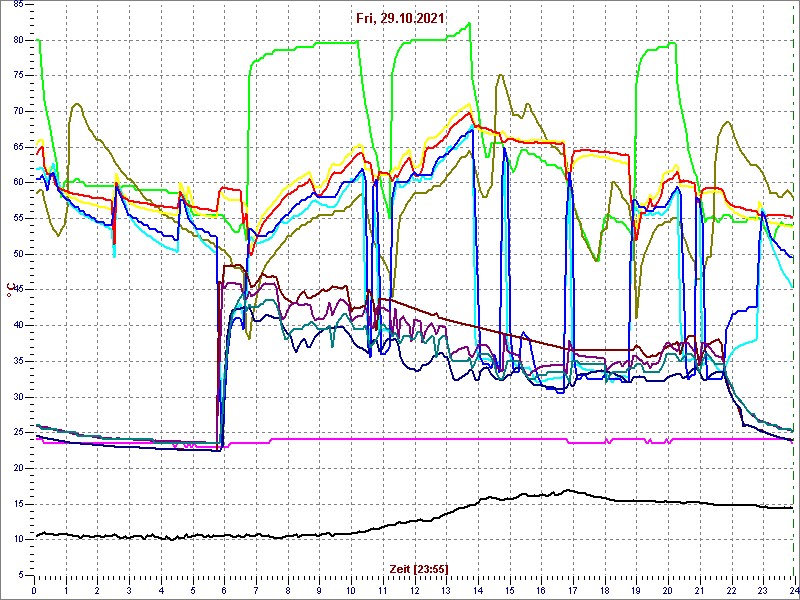Viewport: 800px width, 600px height.
Task: Select the 'Zeit [23:55]' time label
Action: tap(419, 568)
